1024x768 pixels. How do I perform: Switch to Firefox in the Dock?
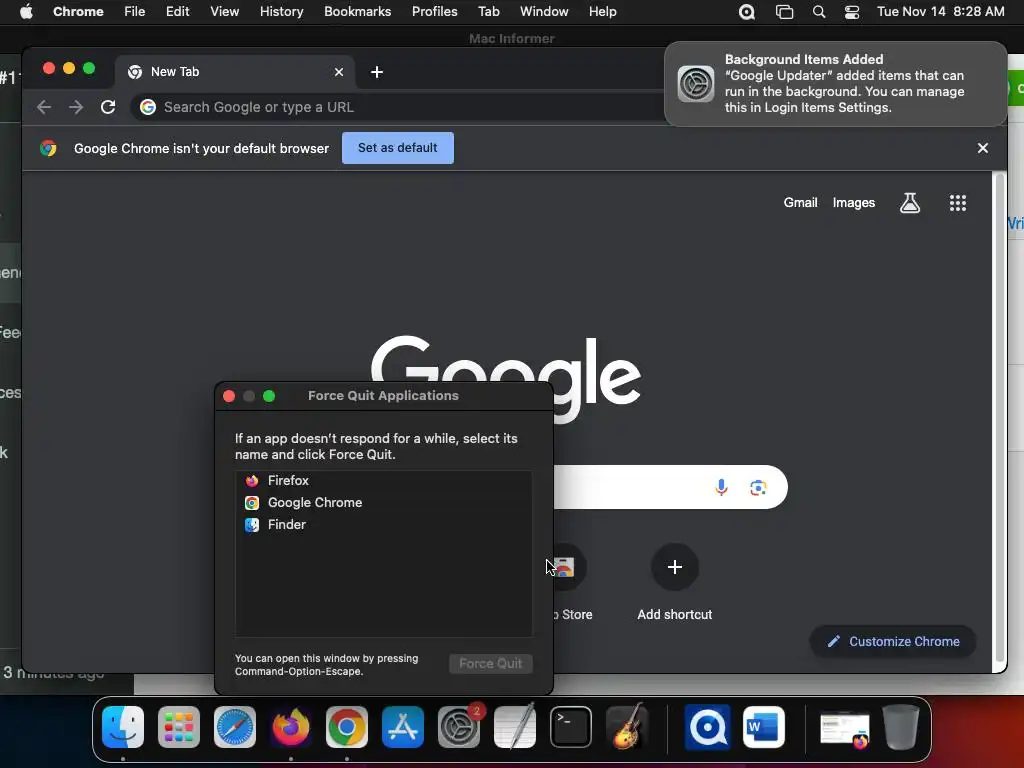pos(291,727)
